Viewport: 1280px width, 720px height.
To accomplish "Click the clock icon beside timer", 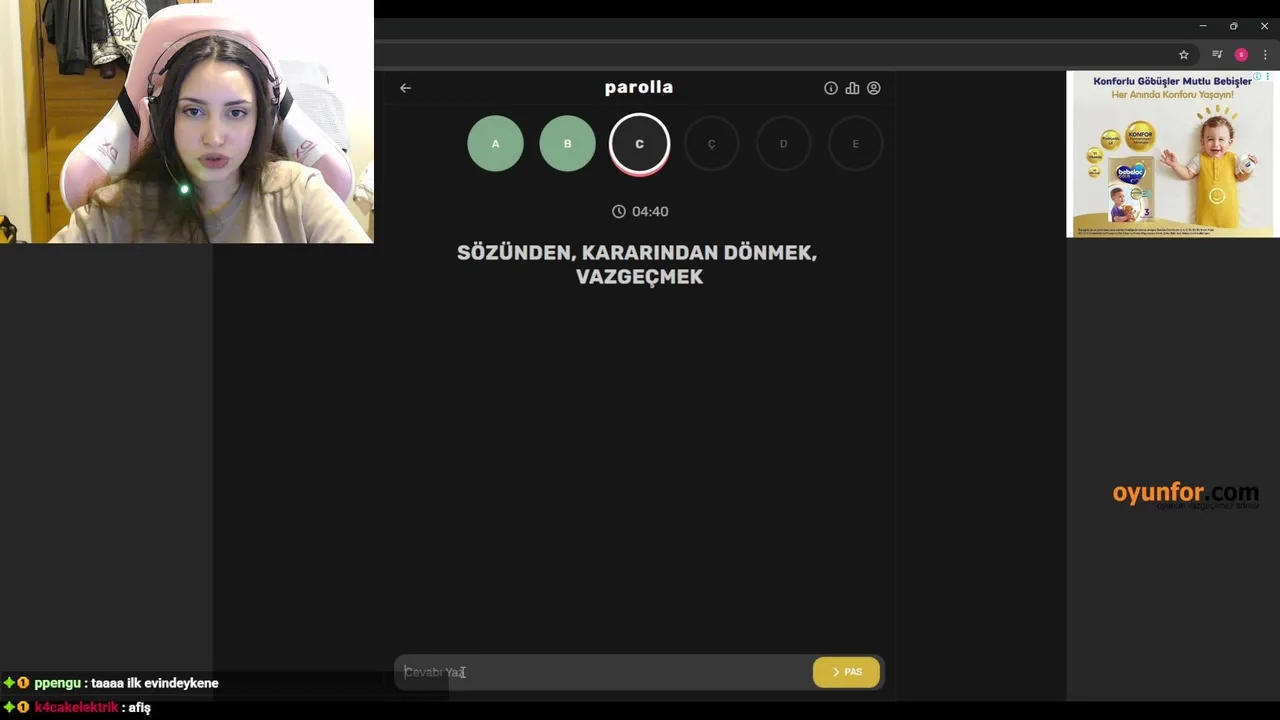I will [x=618, y=212].
